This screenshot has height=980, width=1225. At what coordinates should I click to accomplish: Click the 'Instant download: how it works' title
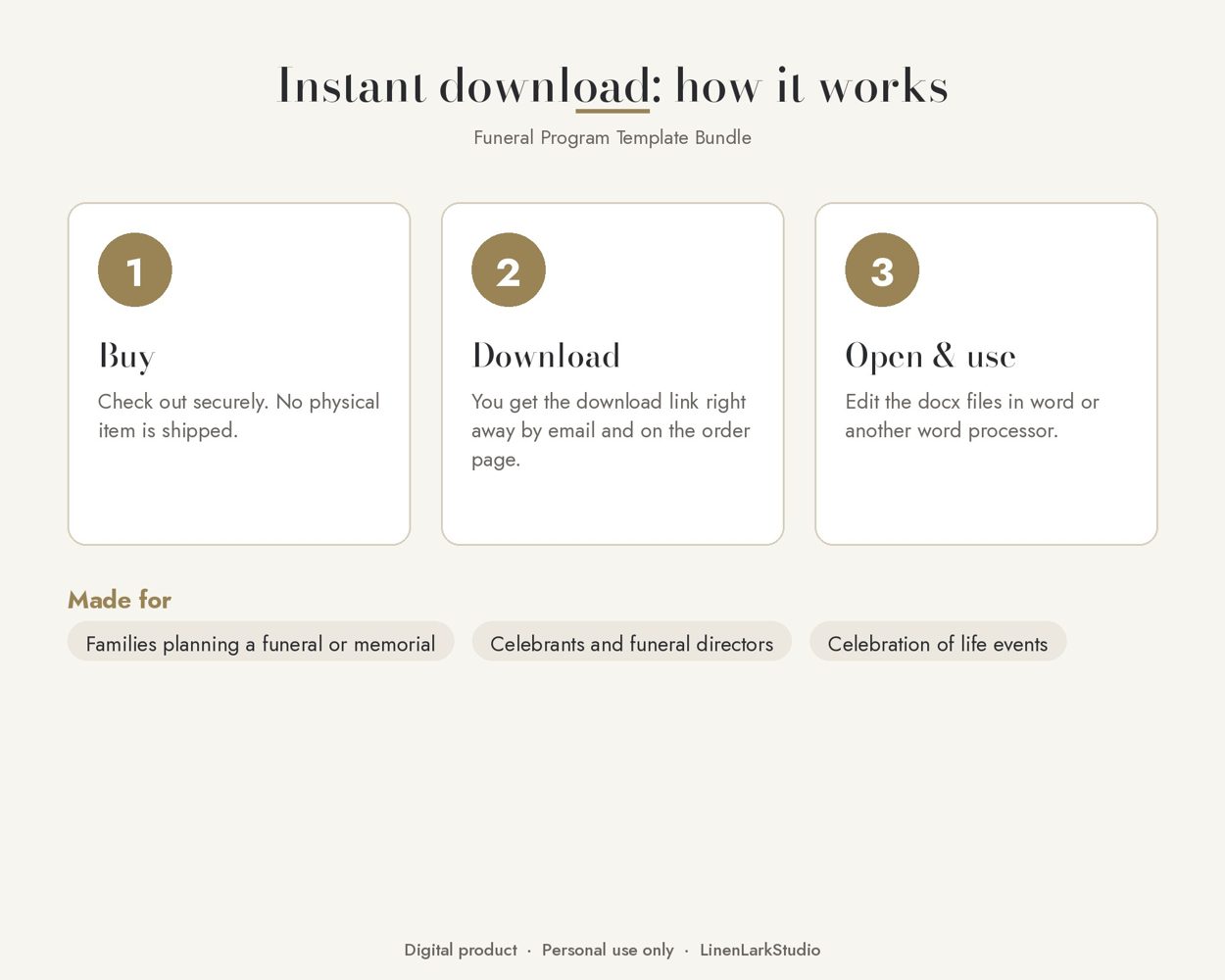click(x=612, y=86)
